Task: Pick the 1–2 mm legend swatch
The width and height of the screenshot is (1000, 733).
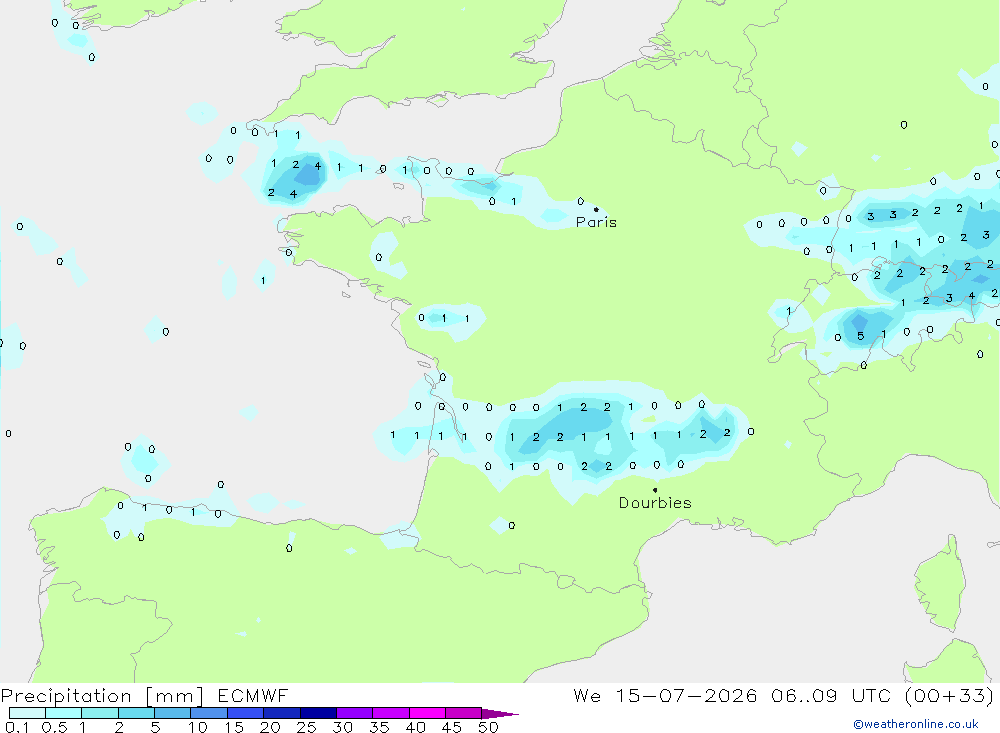Action: pyautogui.click(x=100, y=713)
